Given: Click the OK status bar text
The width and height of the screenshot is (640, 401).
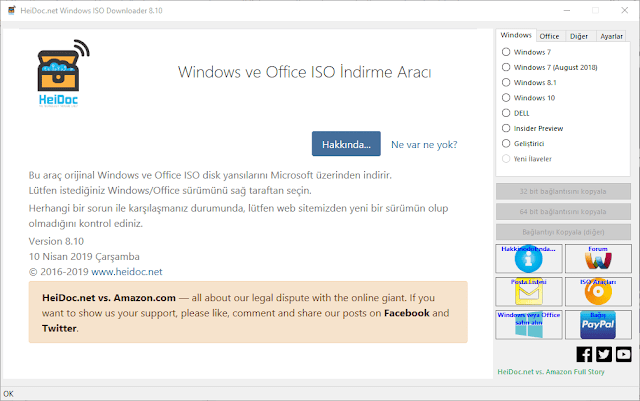Looking at the screenshot, I should pos(8,394).
